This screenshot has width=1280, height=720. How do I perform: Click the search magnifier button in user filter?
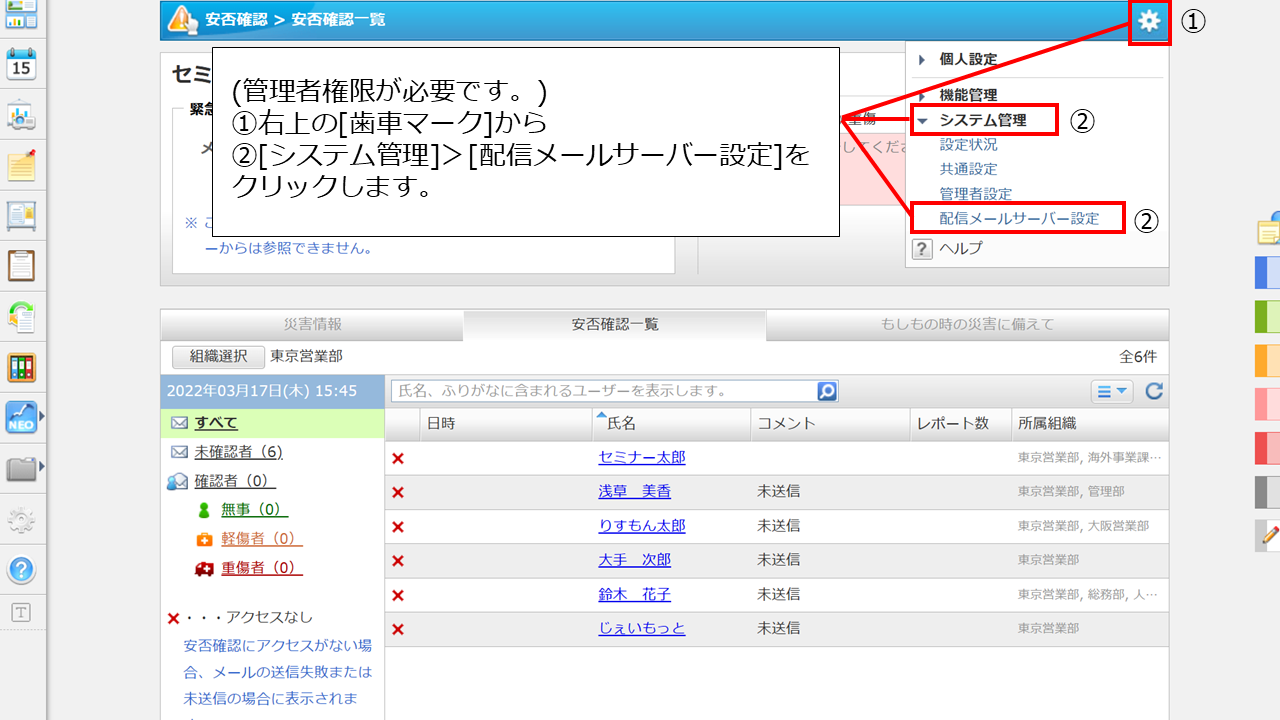(x=827, y=391)
